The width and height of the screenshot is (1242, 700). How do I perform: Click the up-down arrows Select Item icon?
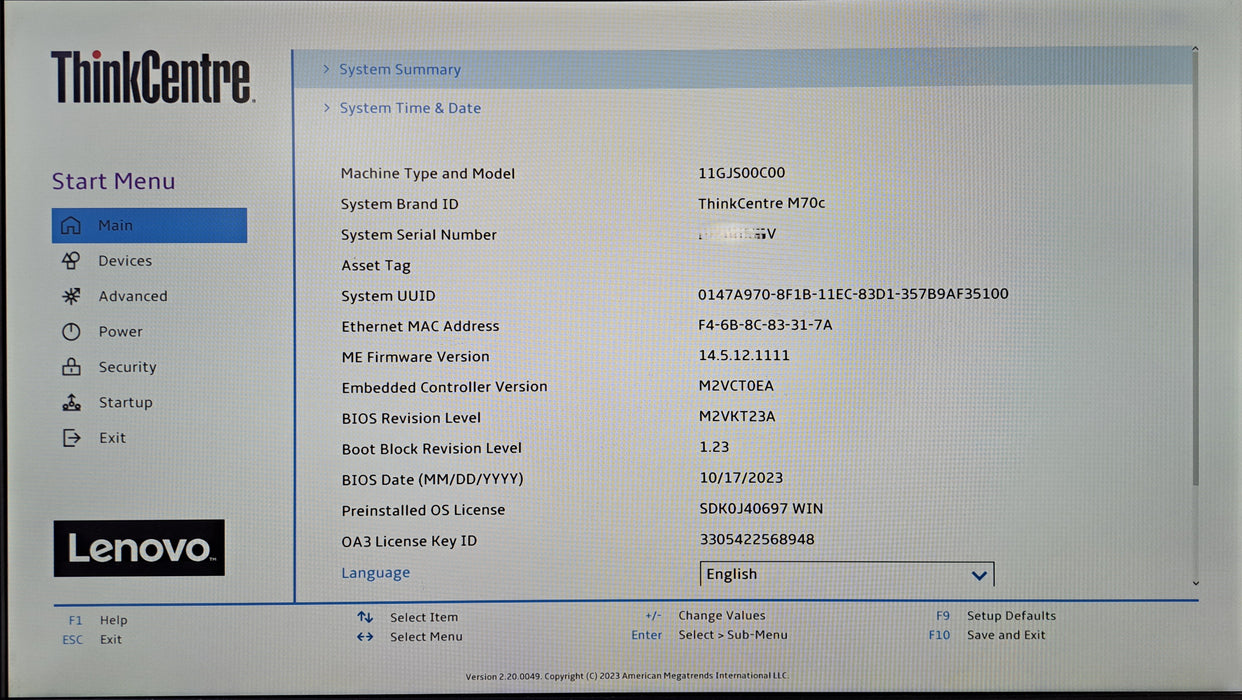[x=365, y=617]
